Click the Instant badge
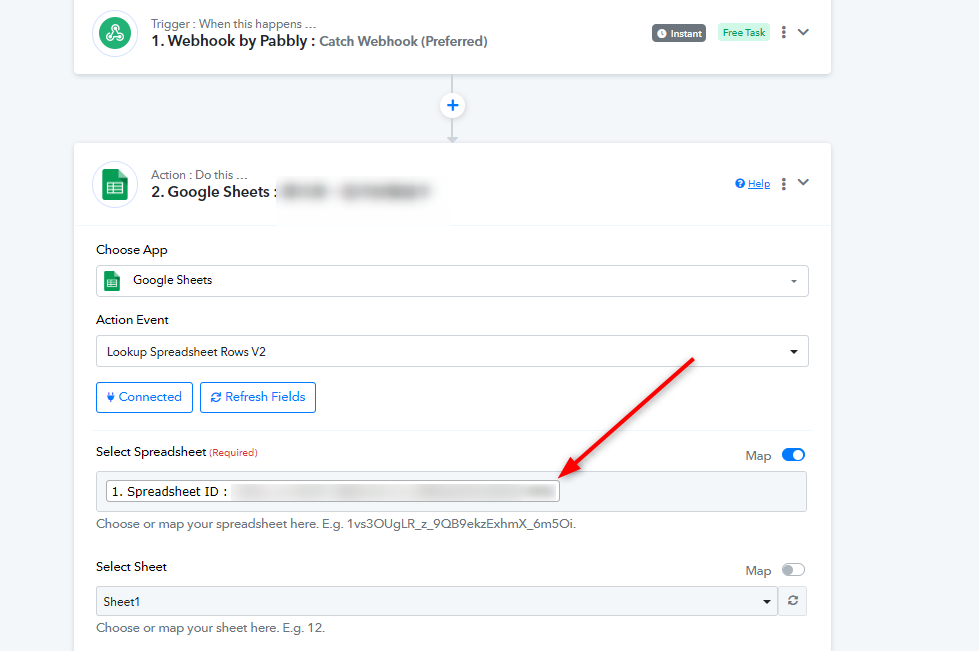 (679, 33)
